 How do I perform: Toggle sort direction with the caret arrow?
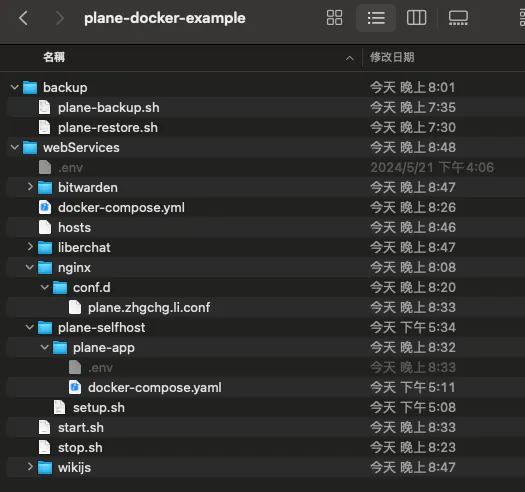tap(350, 58)
